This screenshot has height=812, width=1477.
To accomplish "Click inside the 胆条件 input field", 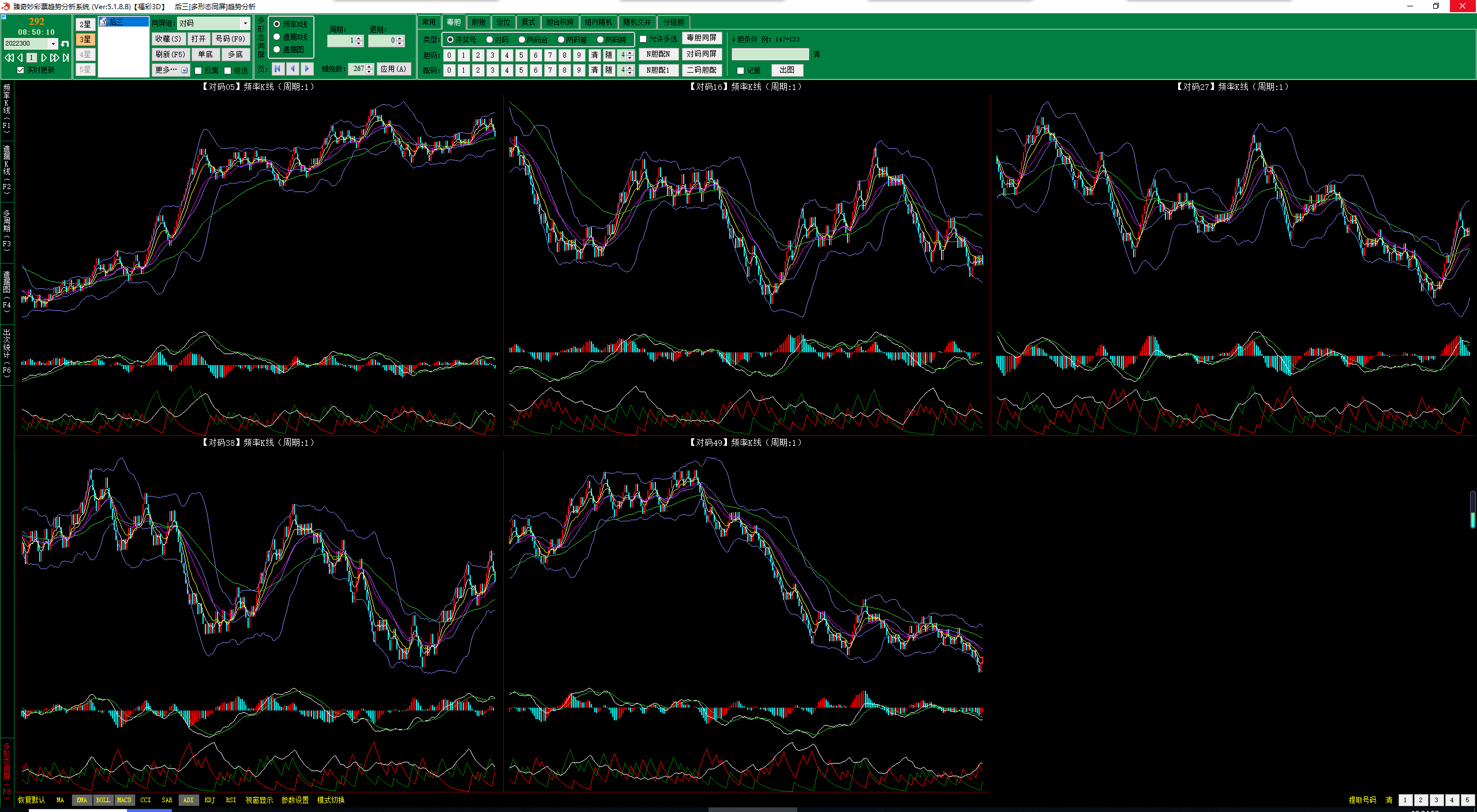I will coord(770,54).
